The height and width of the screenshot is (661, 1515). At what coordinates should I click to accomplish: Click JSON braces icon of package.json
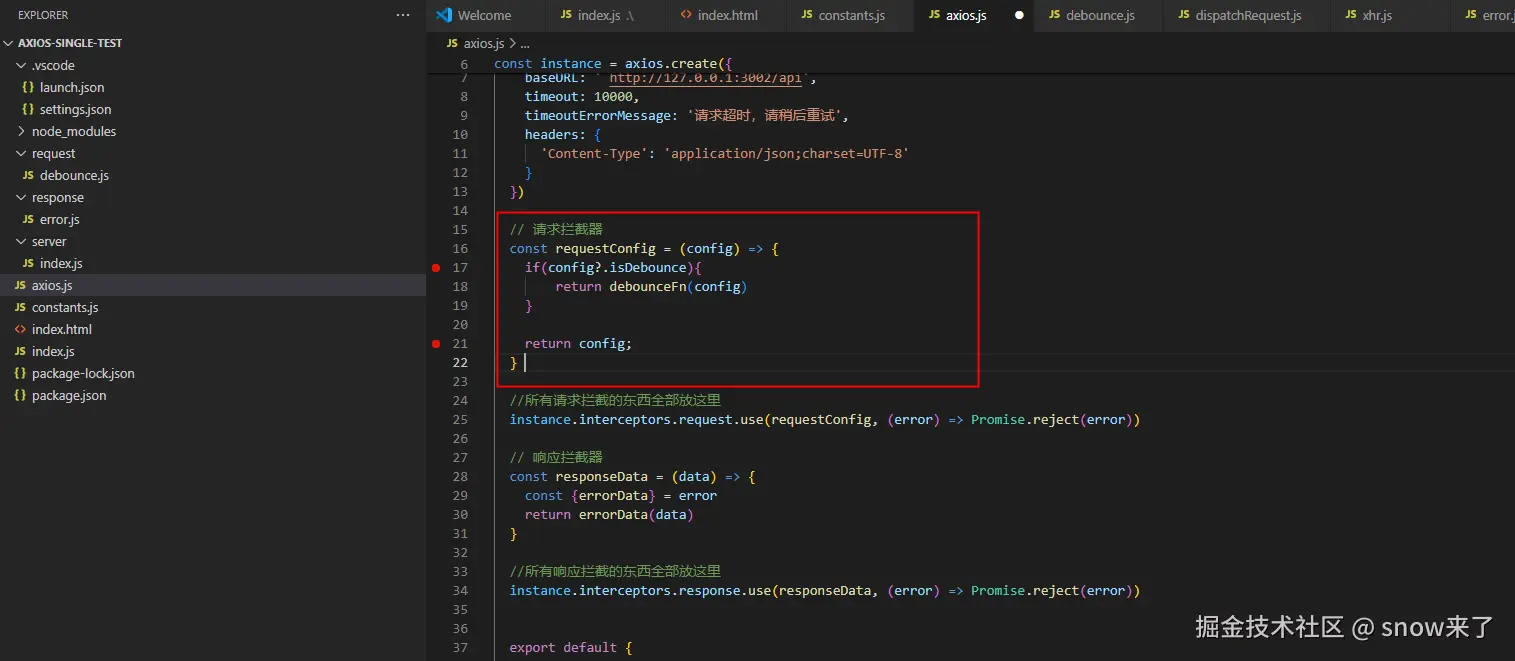21,395
